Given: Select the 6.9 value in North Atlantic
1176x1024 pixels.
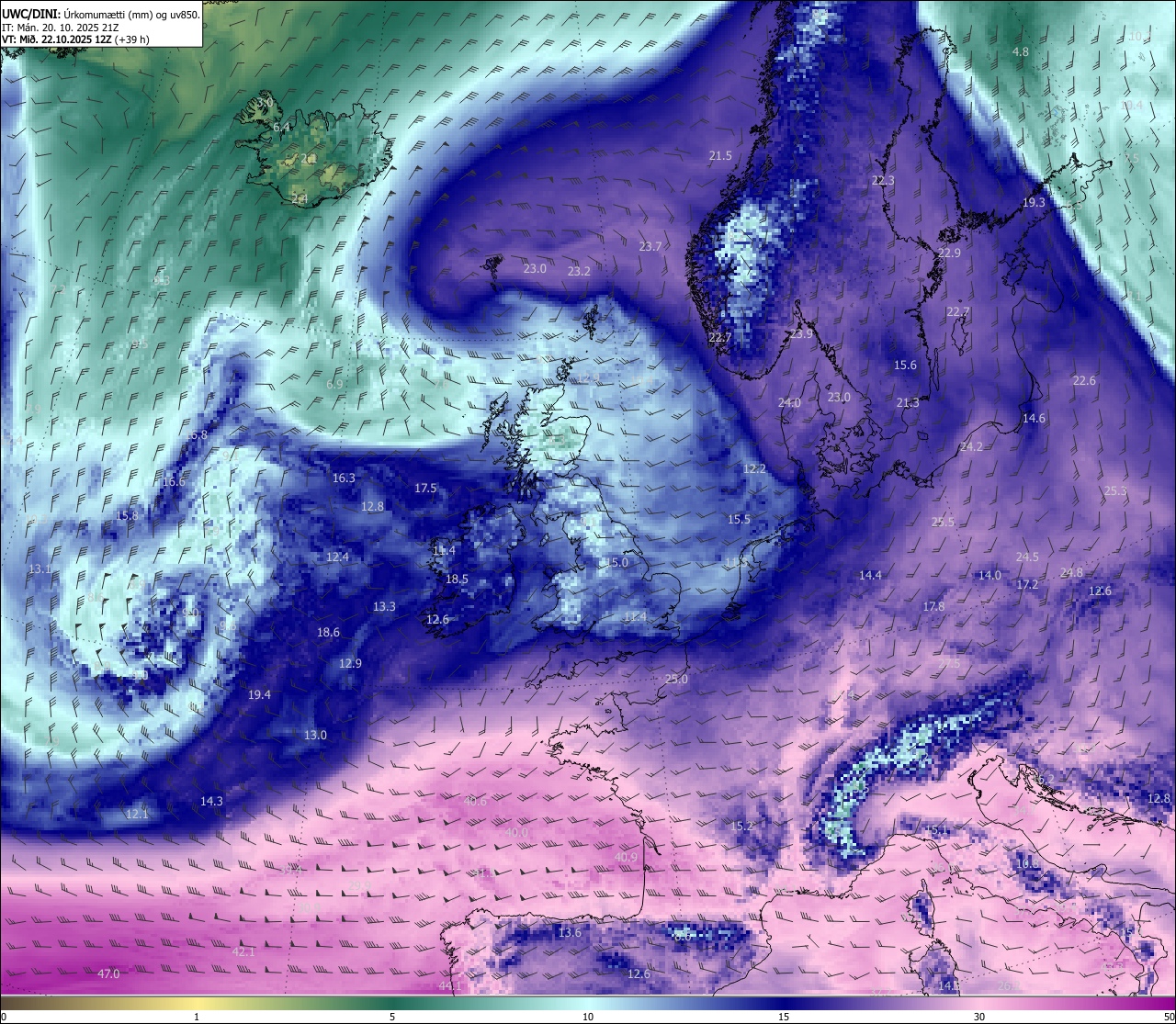Looking at the screenshot, I should click(x=334, y=384).
